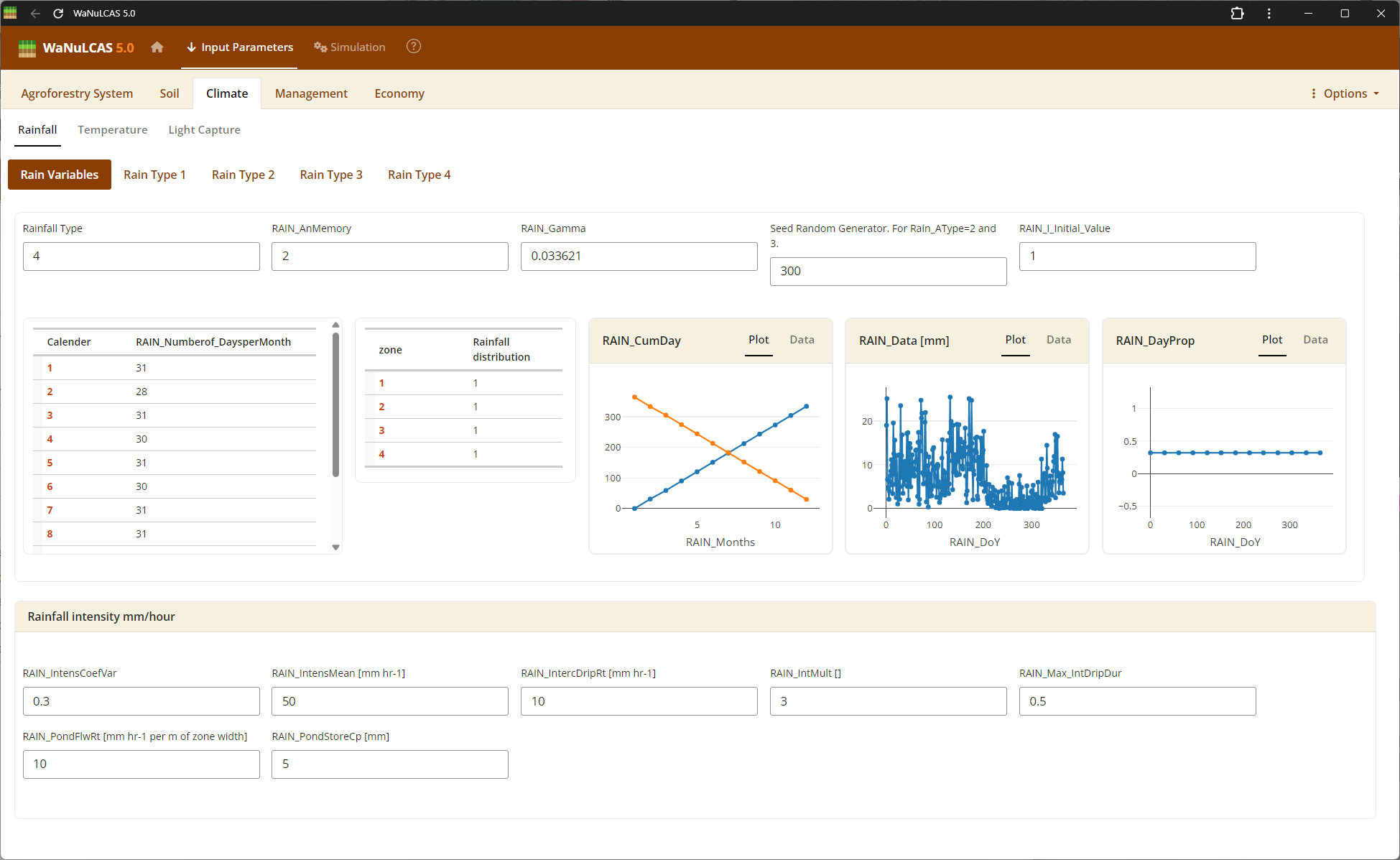Open Input Parameters menu
Screen dimensions: 1400x860
[240, 47]
